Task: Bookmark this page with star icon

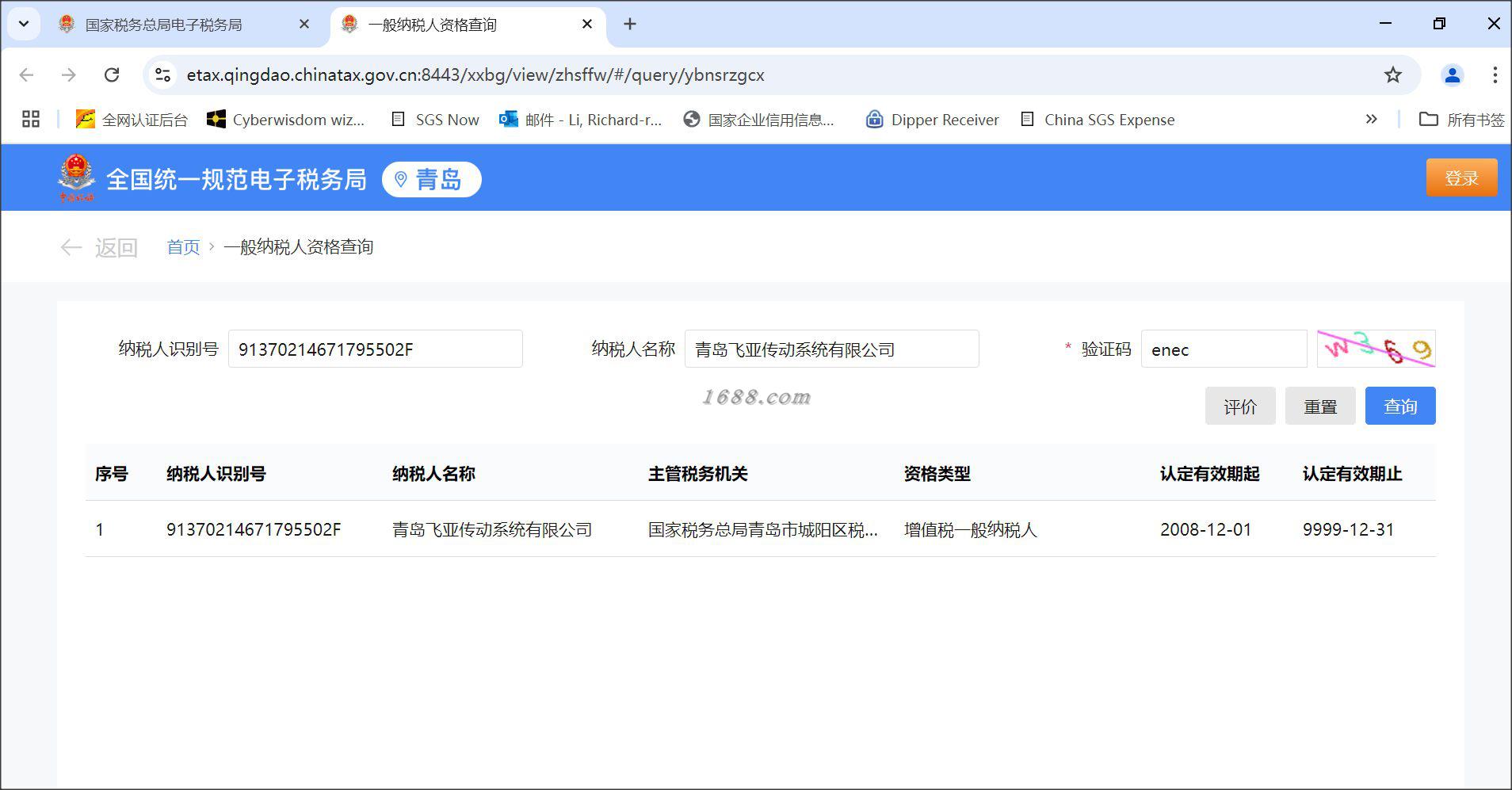Action: (x=1392, y=74)
